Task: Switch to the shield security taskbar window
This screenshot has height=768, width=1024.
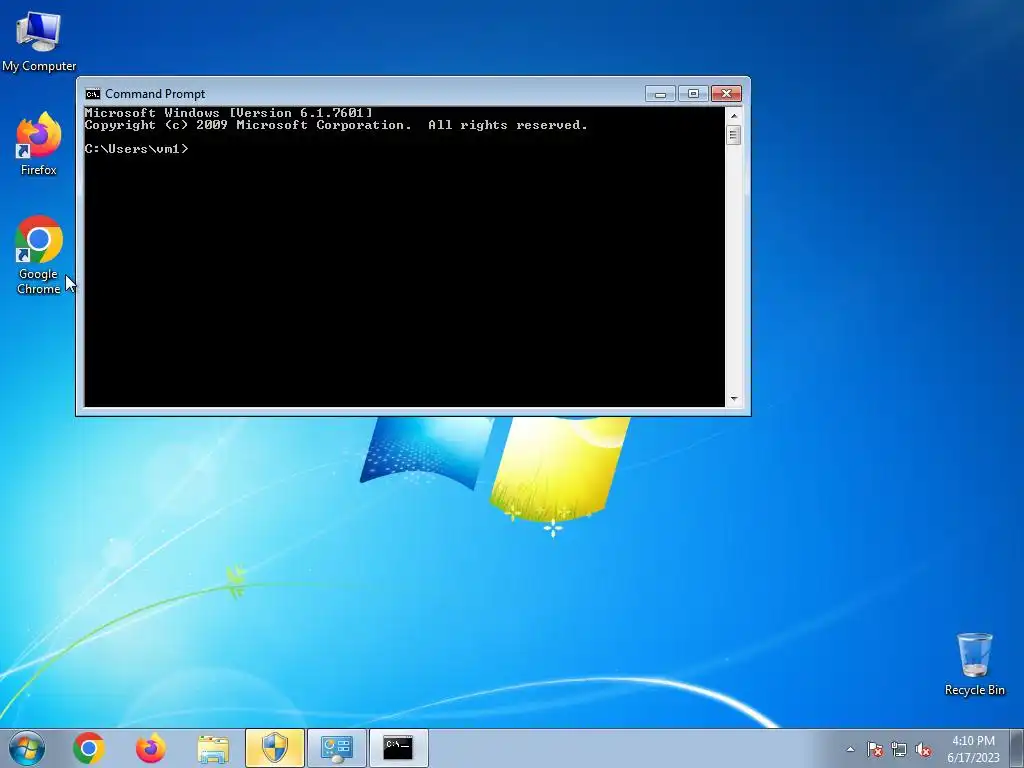Action: pos(275,748)
